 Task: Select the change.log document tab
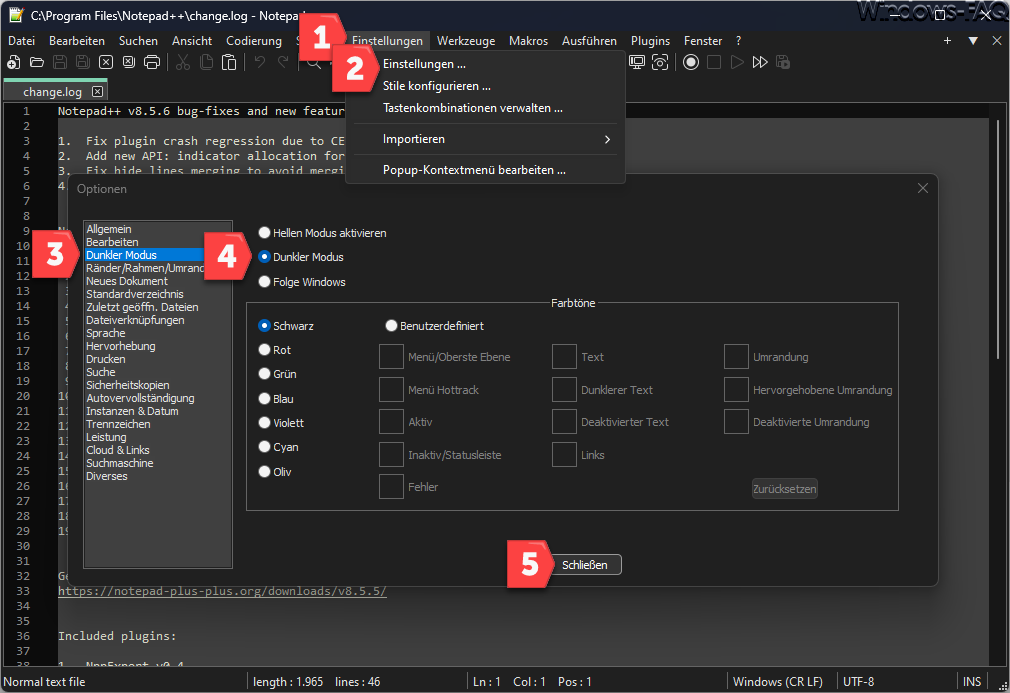(55, 91)
